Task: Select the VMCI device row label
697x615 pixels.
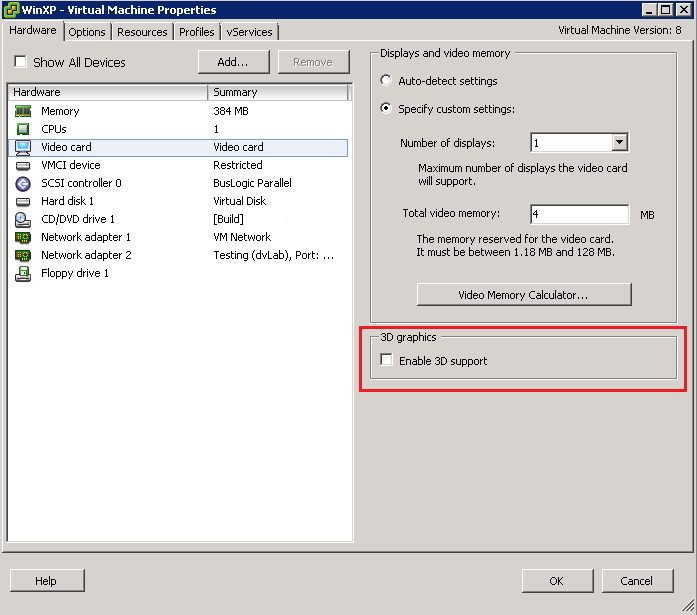Action: pos(71,165)
